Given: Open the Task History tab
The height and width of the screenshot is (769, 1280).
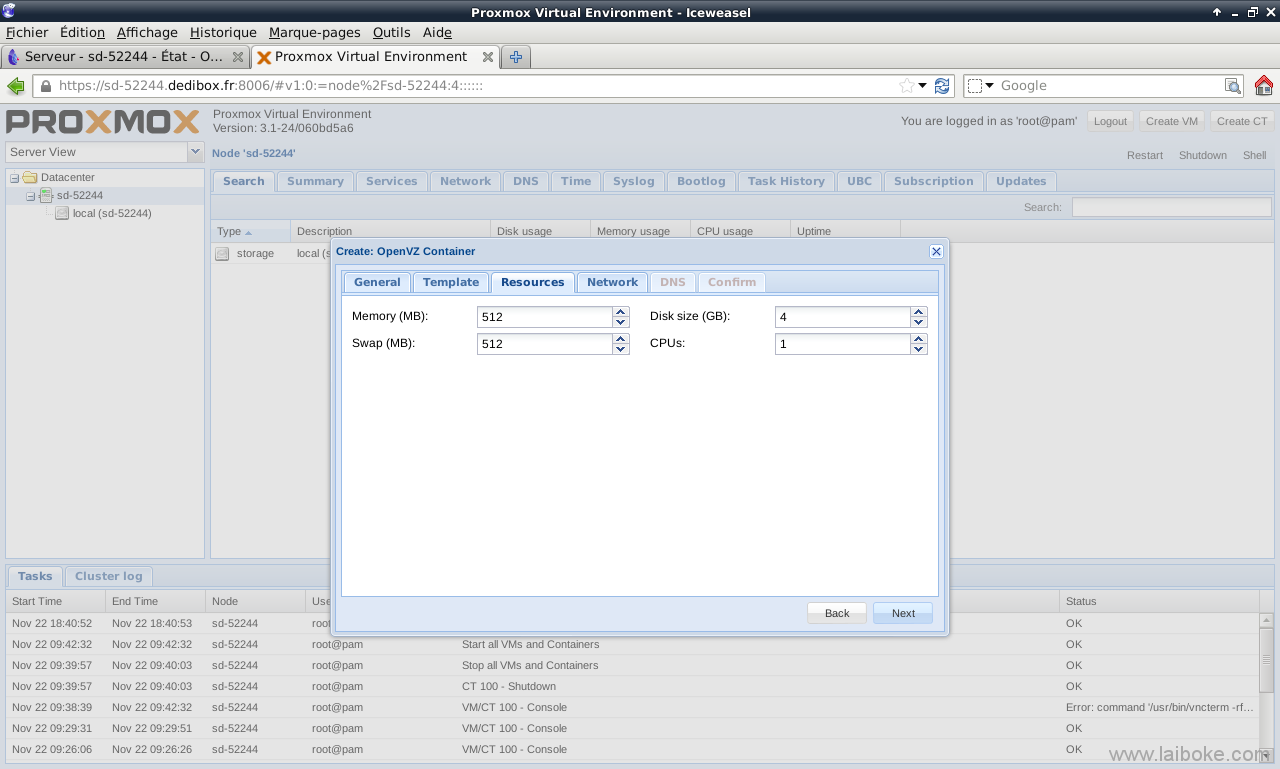Looking at the screenshot, I should tap(786, 181).
